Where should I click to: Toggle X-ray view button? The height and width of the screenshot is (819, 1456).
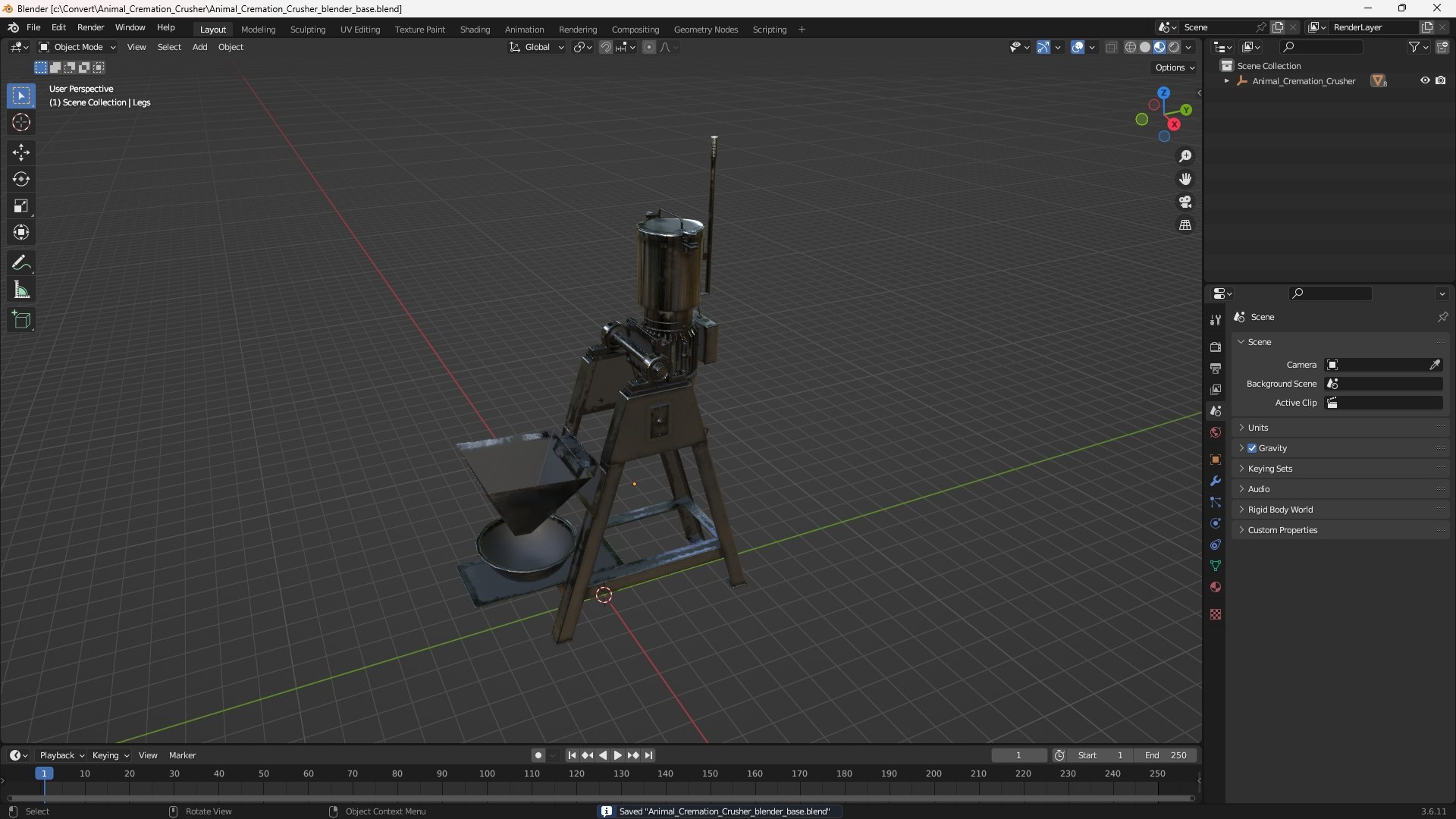pos(1111,47)
